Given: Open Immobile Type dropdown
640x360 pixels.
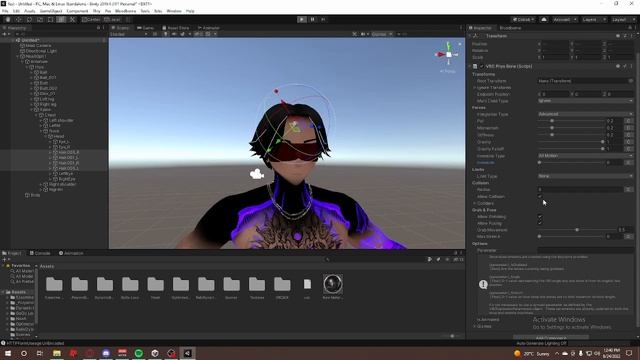Looking at the screenshot, I should tap(585, 156).
